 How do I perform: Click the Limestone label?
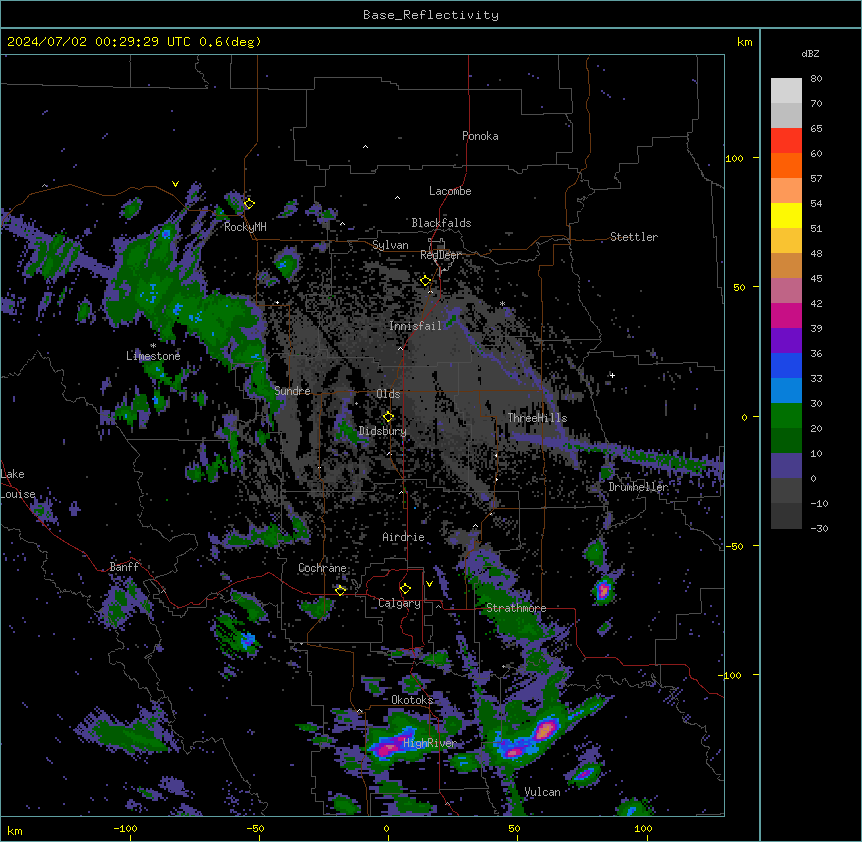tap(153, 356)
